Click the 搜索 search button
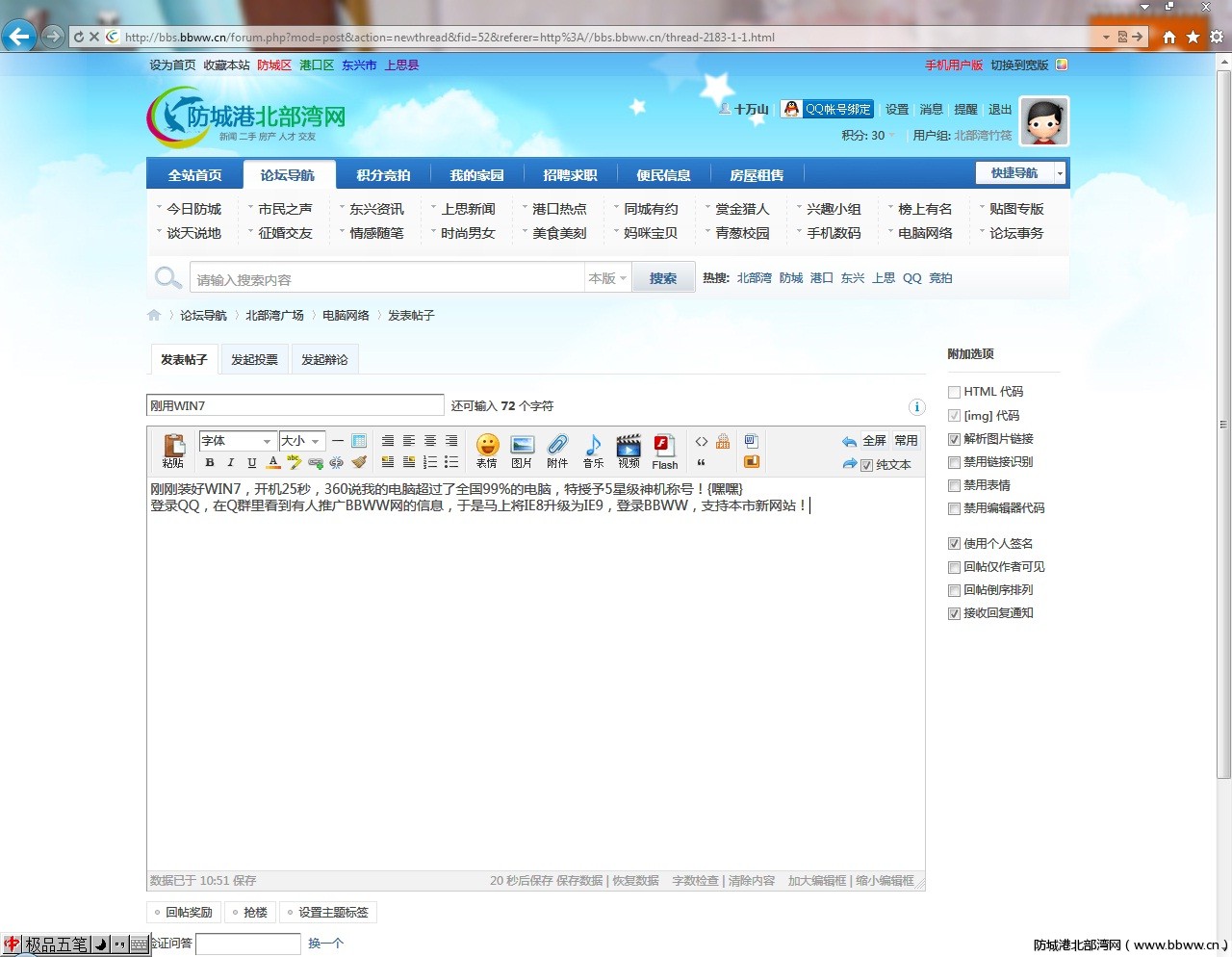The width and height of the screenshot is (1232, 957). tap(662, 278)
